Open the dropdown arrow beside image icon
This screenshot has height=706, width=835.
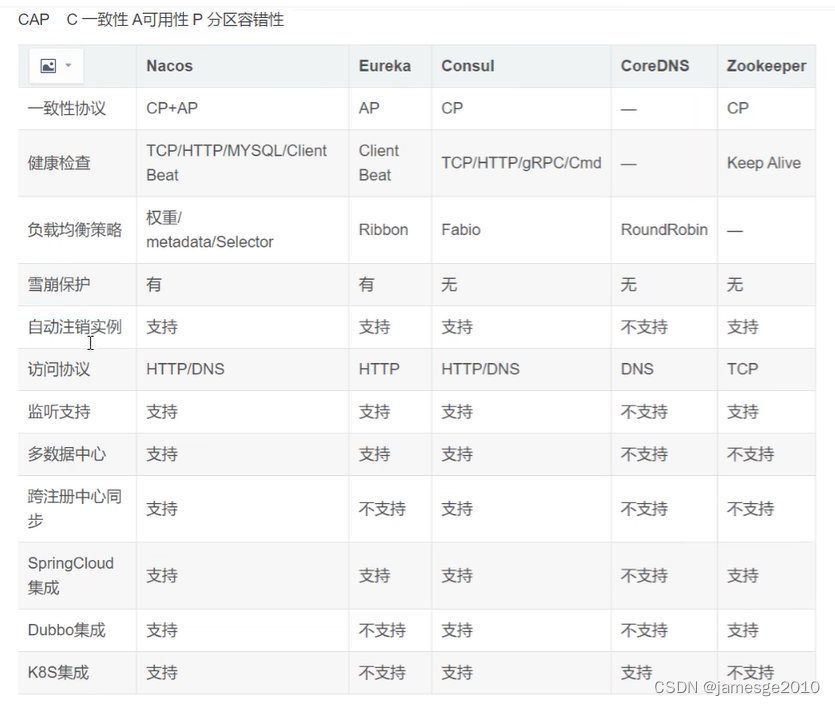(x=68, y=65)
